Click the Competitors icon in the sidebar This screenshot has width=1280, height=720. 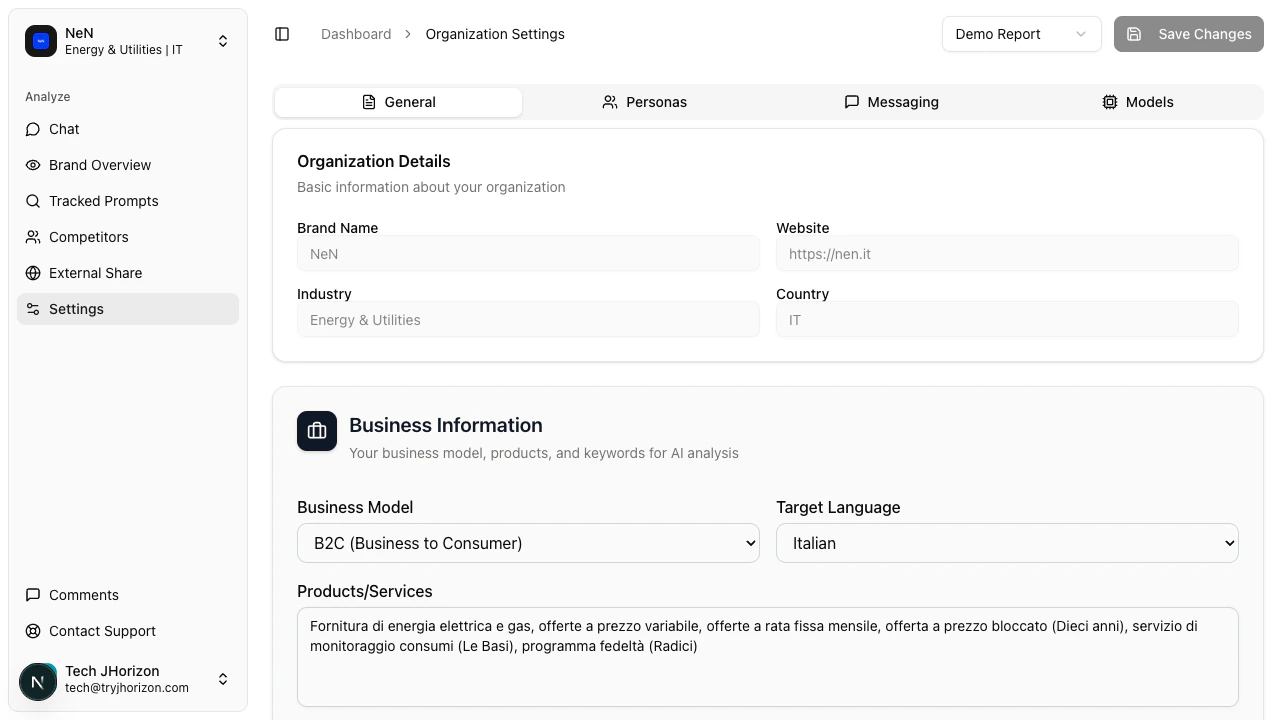(x=33, y=237)
